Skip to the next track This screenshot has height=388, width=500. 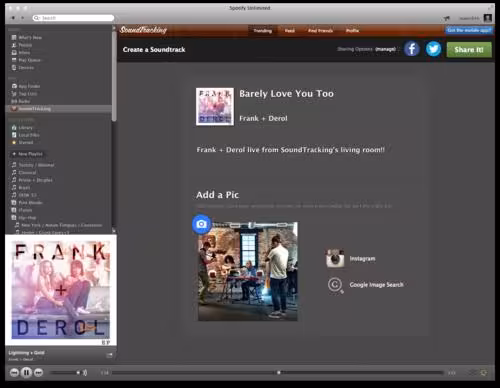coord(38,373)
